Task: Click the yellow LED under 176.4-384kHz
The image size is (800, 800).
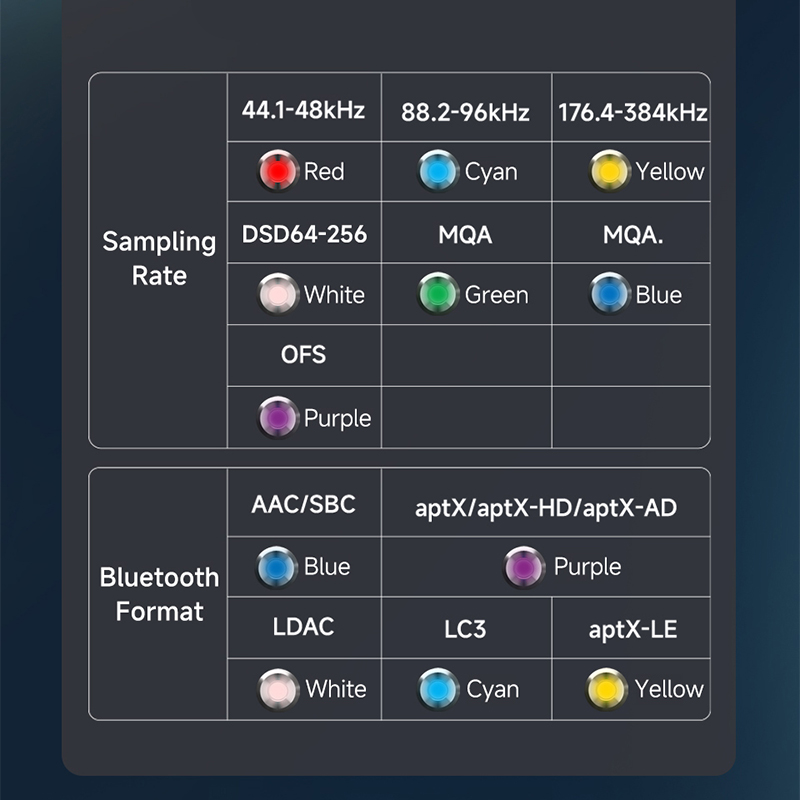Action: (609, 171)
